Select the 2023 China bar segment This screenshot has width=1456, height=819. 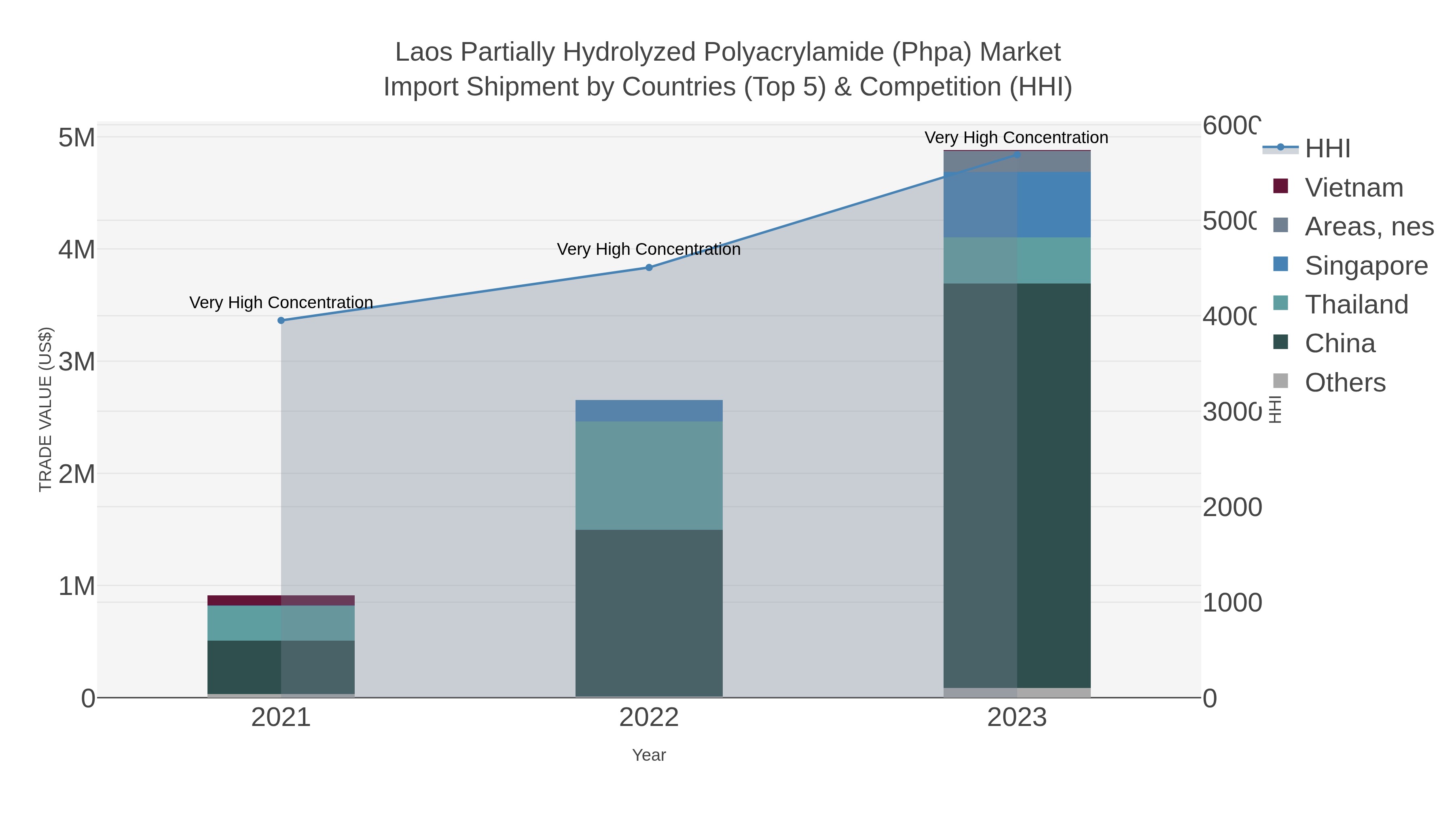click(1017, 485)
